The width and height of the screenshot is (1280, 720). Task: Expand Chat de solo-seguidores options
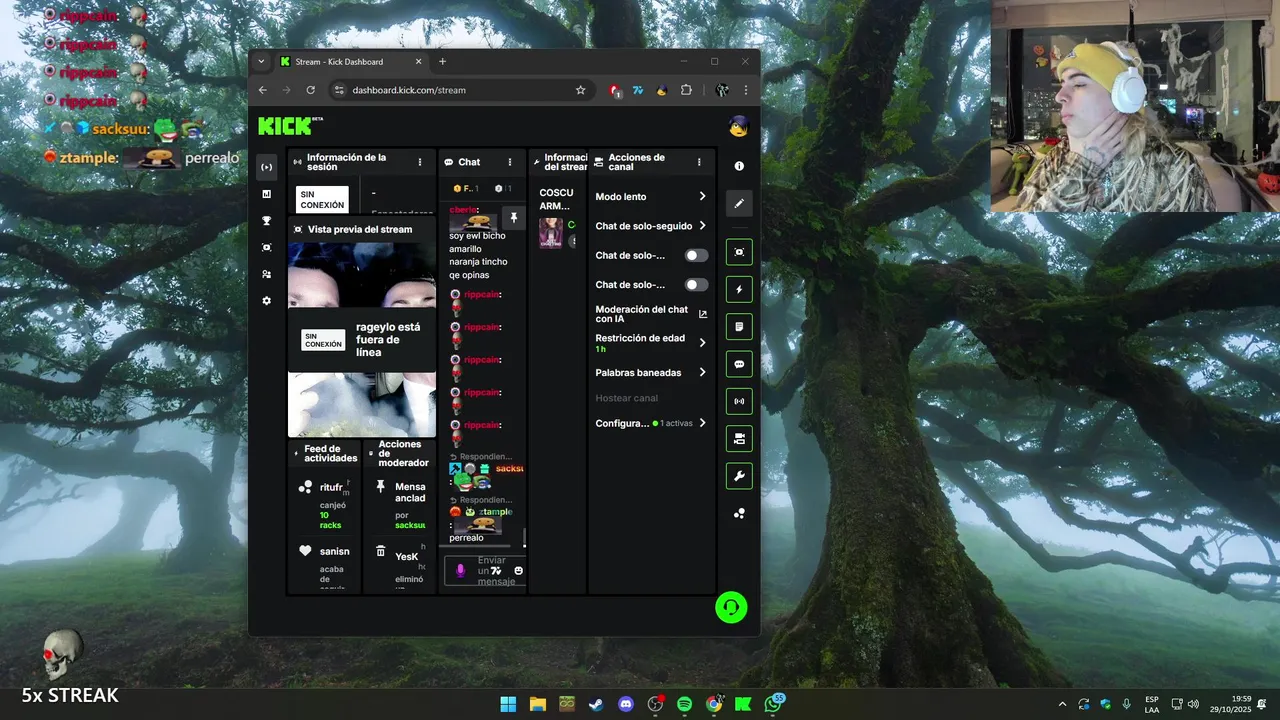pyautogui.click(x=651, y=226)
